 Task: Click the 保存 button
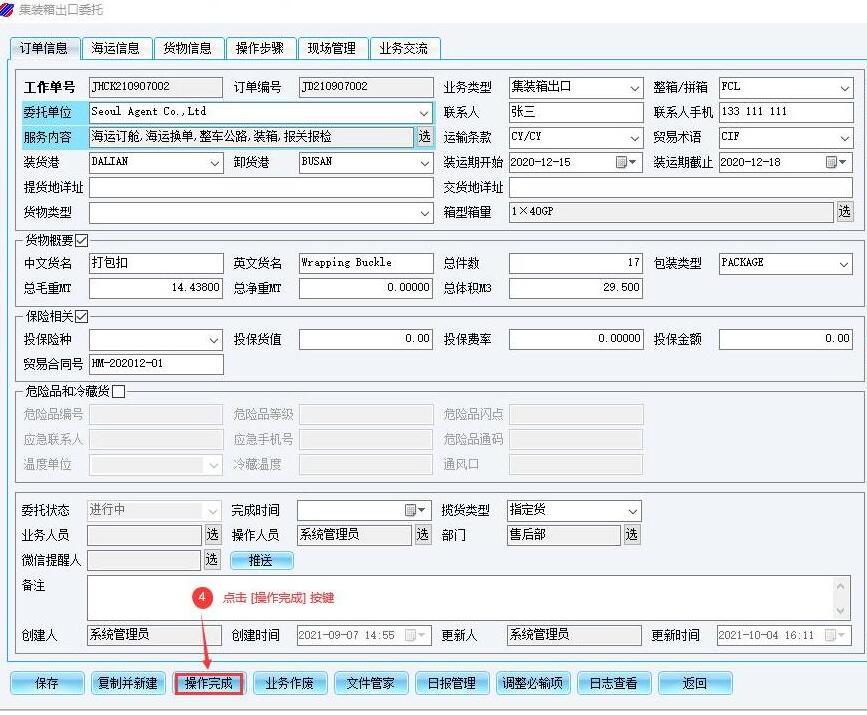tap(47, 684)
